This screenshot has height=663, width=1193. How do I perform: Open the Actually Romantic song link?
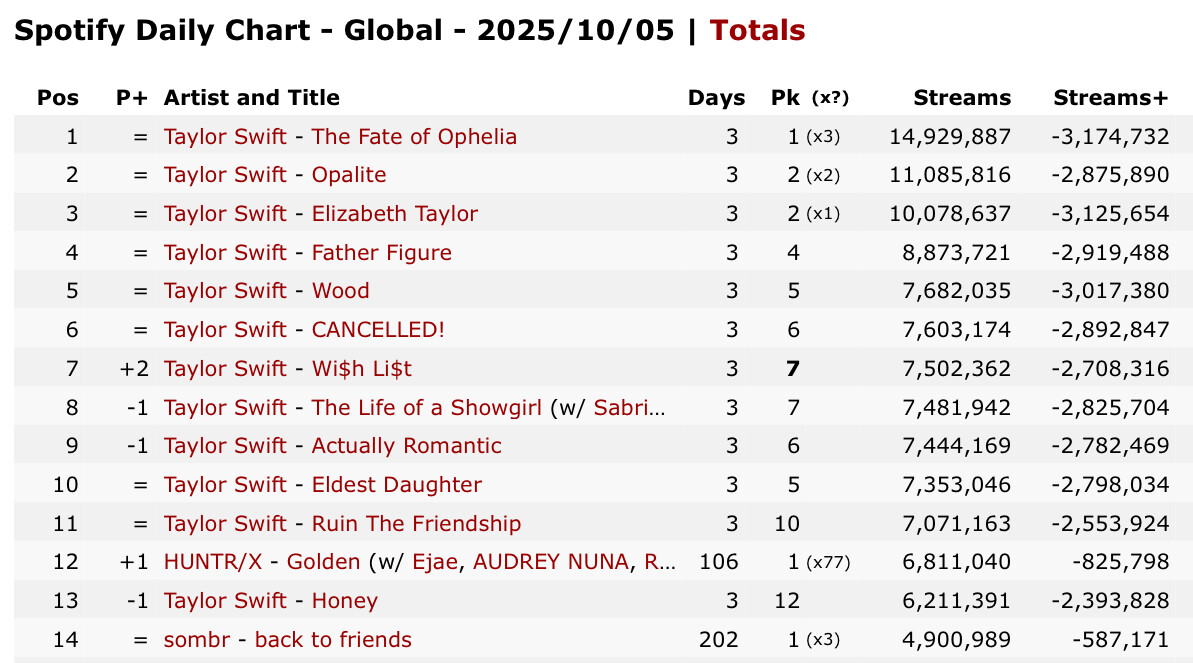[x=406, y=446]
